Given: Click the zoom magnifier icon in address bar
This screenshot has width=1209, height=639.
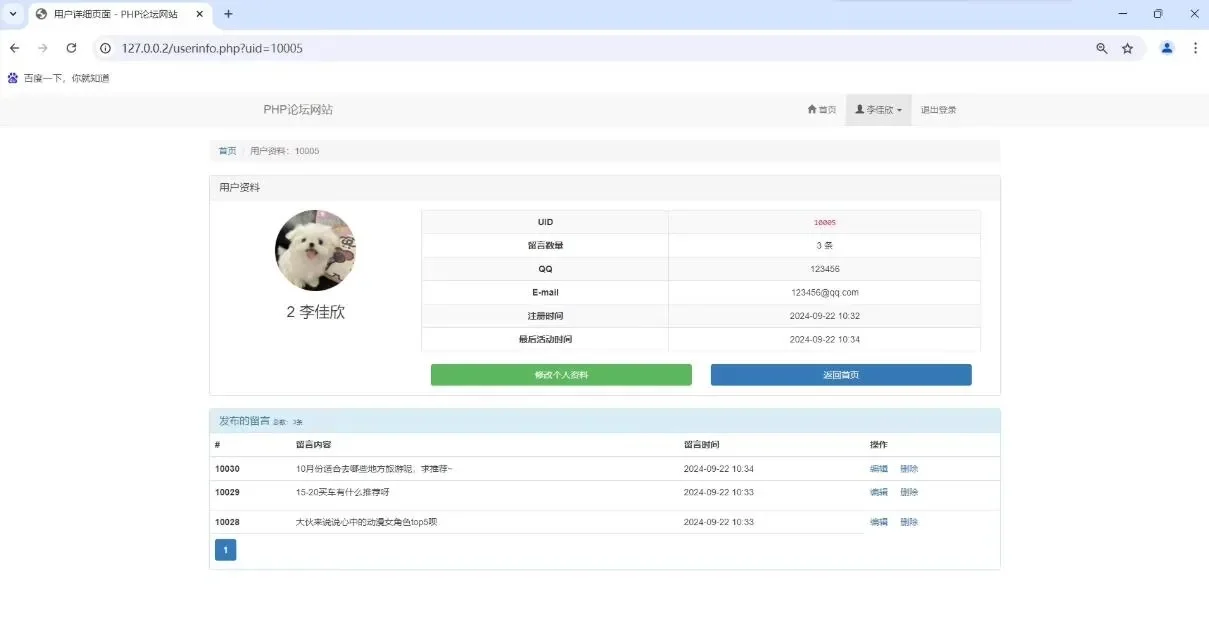Looking at the screenshot, I should (1101, 47).
